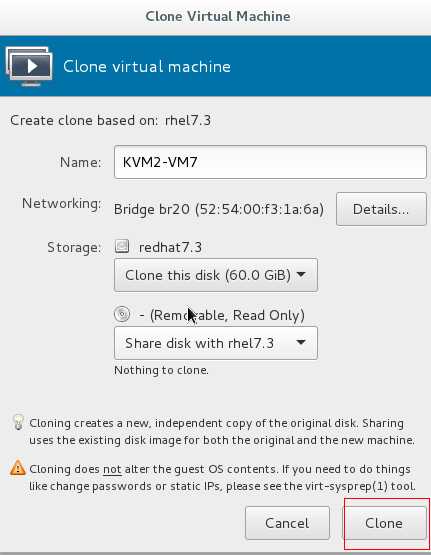Expand the 'Share disk with rhel7.3' dropdown

click(x=216, y=343)
